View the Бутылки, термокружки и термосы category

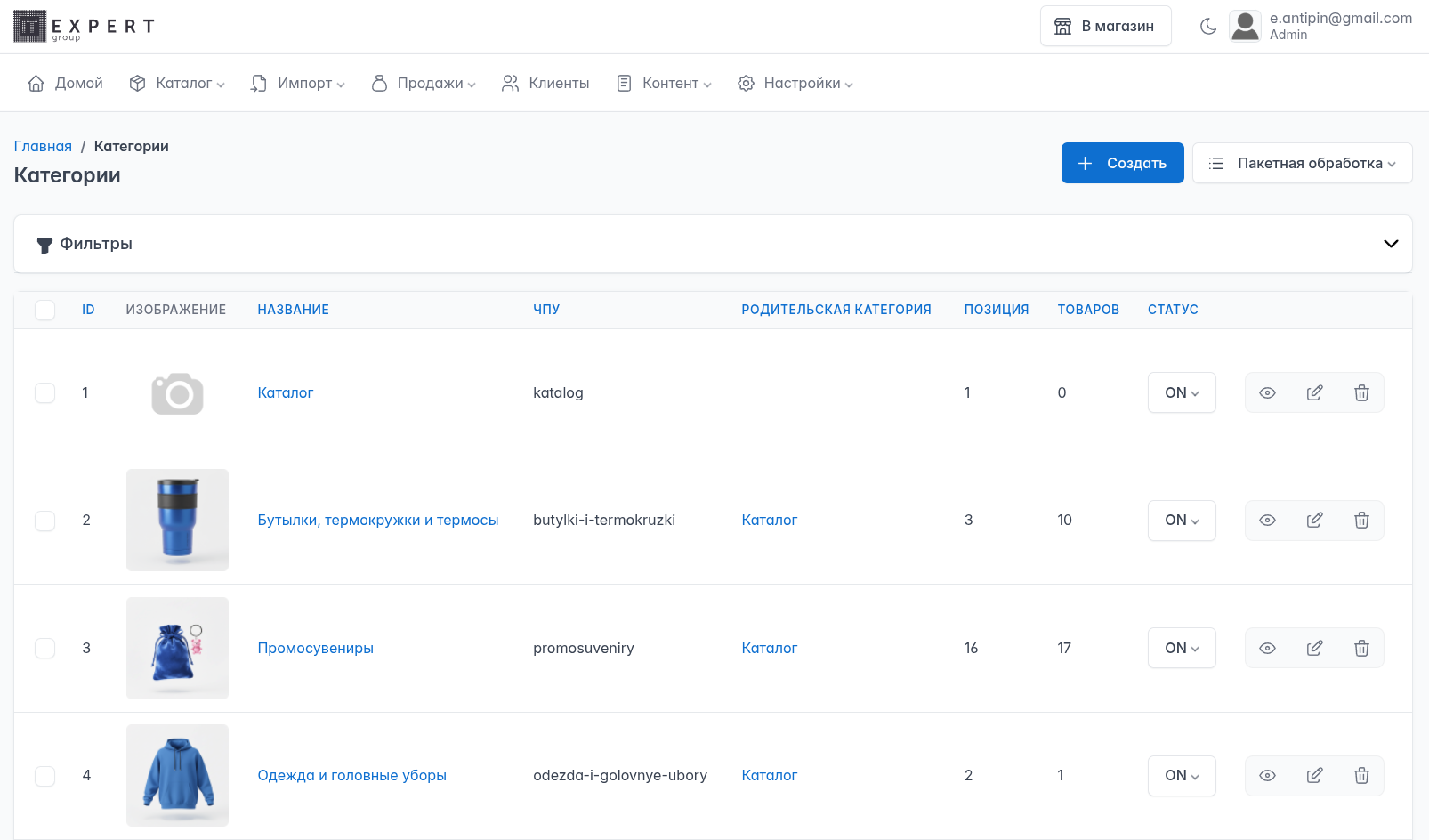[x=1267, y=521]
